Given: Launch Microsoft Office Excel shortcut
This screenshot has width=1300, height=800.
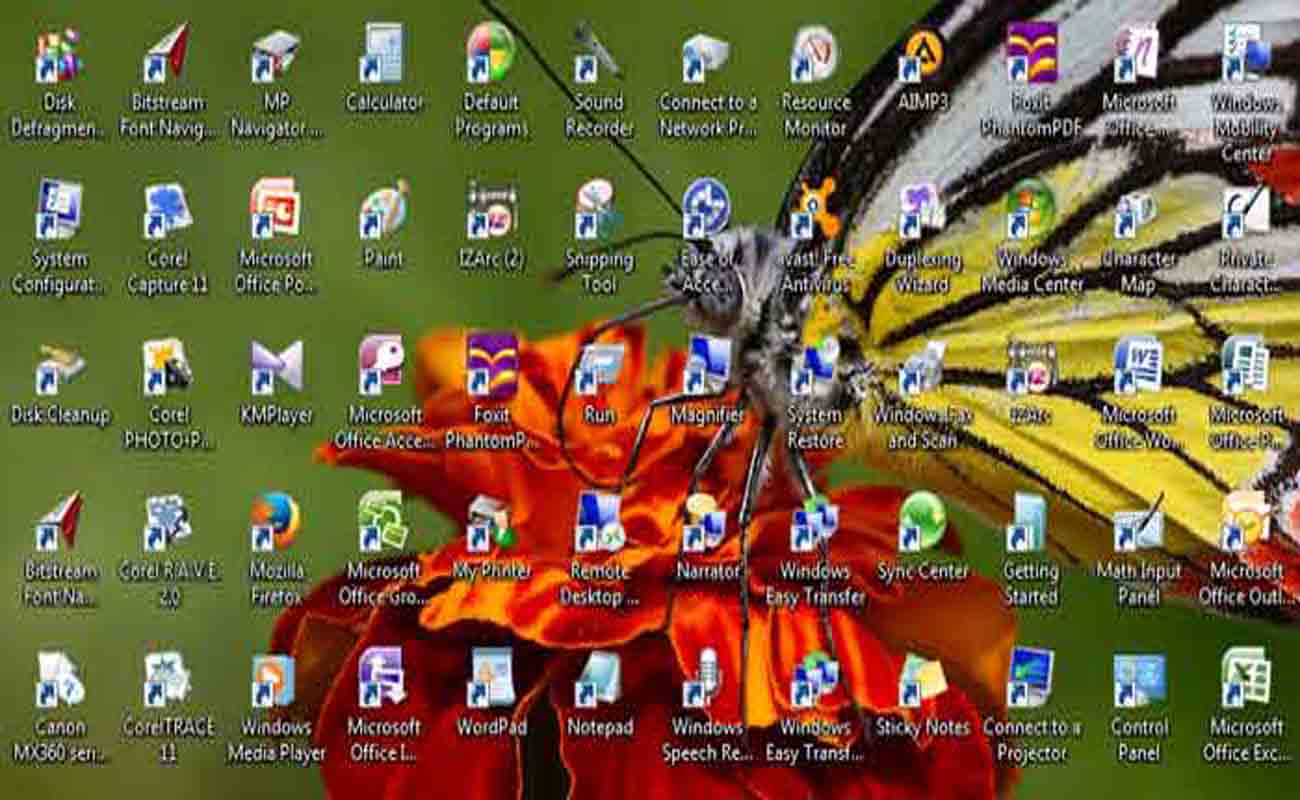Looking at the screenshot, I should coord(1246,678).
